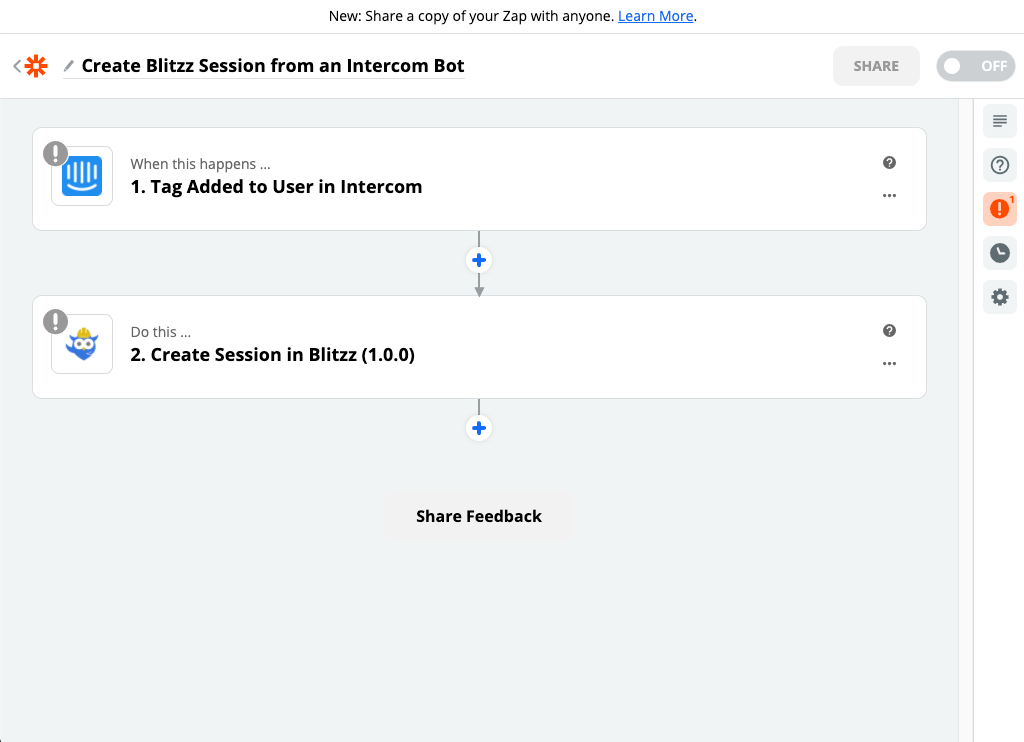
Task: Open three-dot menu on Blitzz step
Action: pos(889,363)
